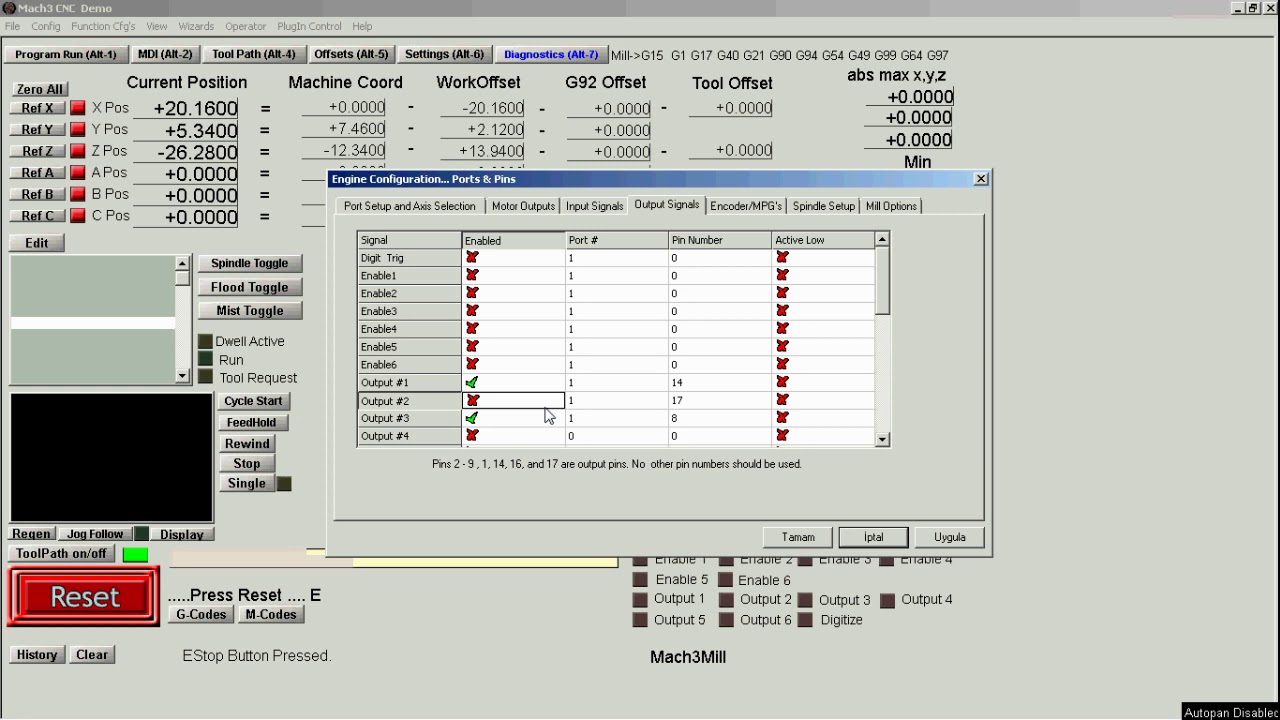1280x720 pixels.
Task: Select Output #2 Enabled cell field
Action: pyautogui.click(x=514, y=400)
